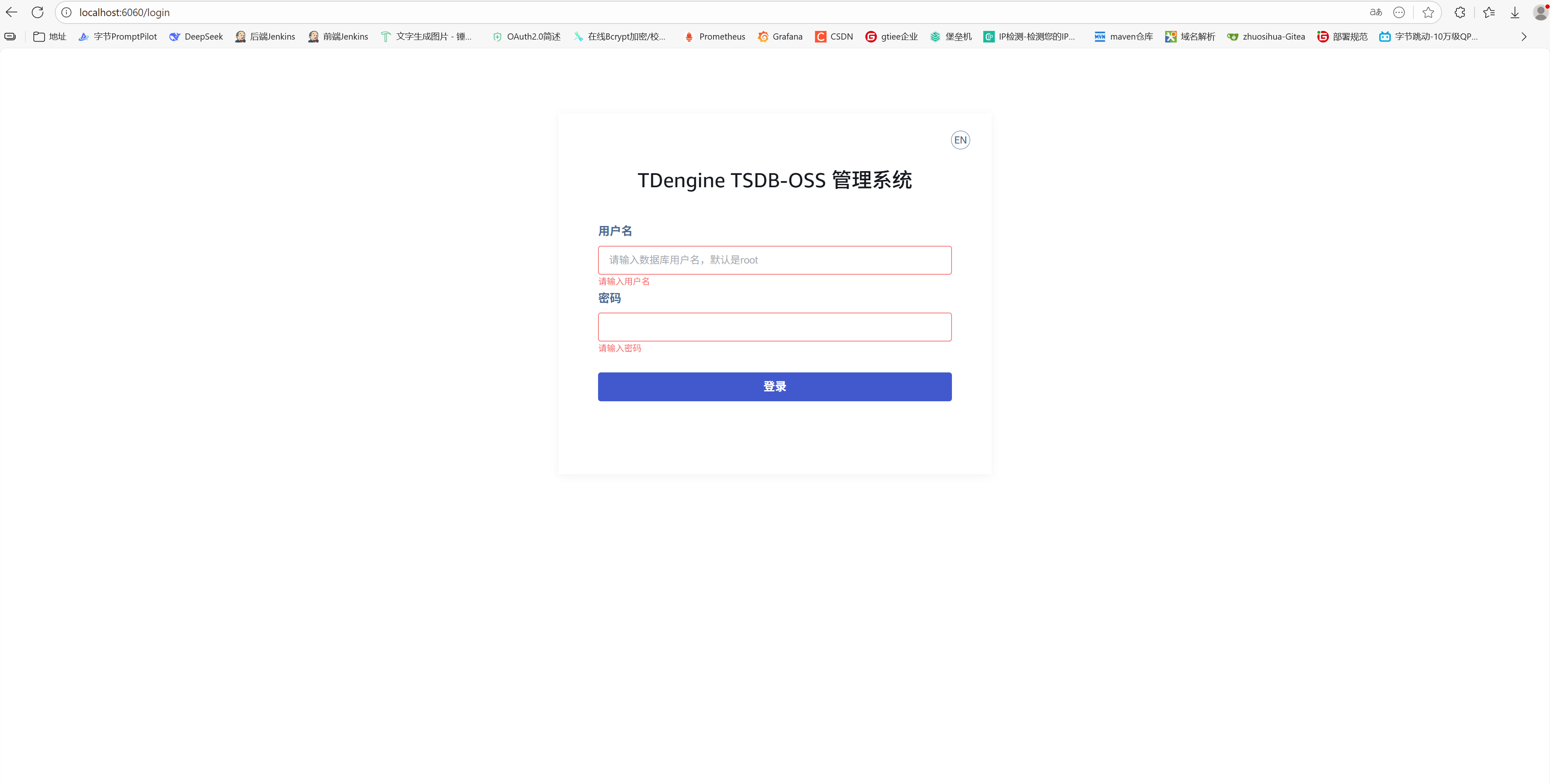
Task: Click the 登录 login button
Action: 775,386
